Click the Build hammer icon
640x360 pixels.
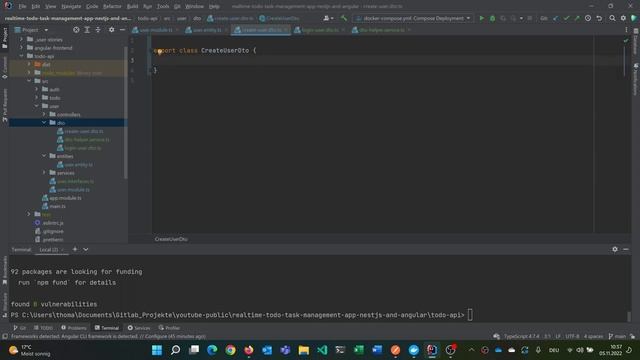(x=344, y=18)
